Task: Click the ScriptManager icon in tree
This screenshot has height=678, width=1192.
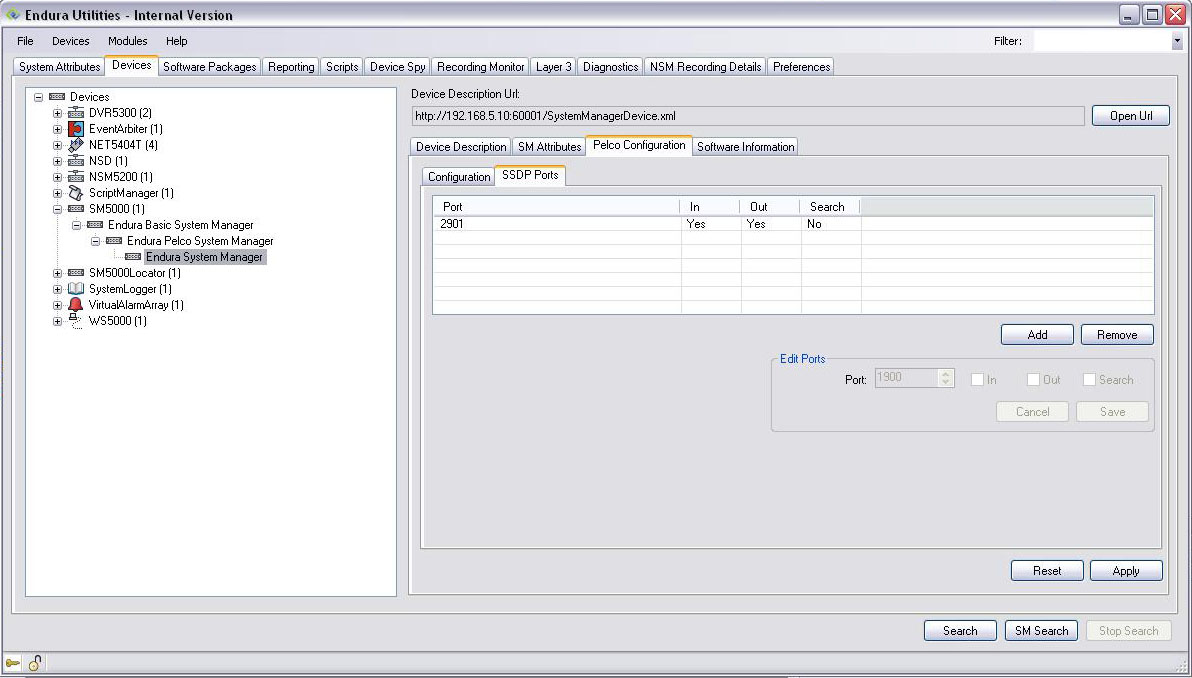Action: pos(76,193)
